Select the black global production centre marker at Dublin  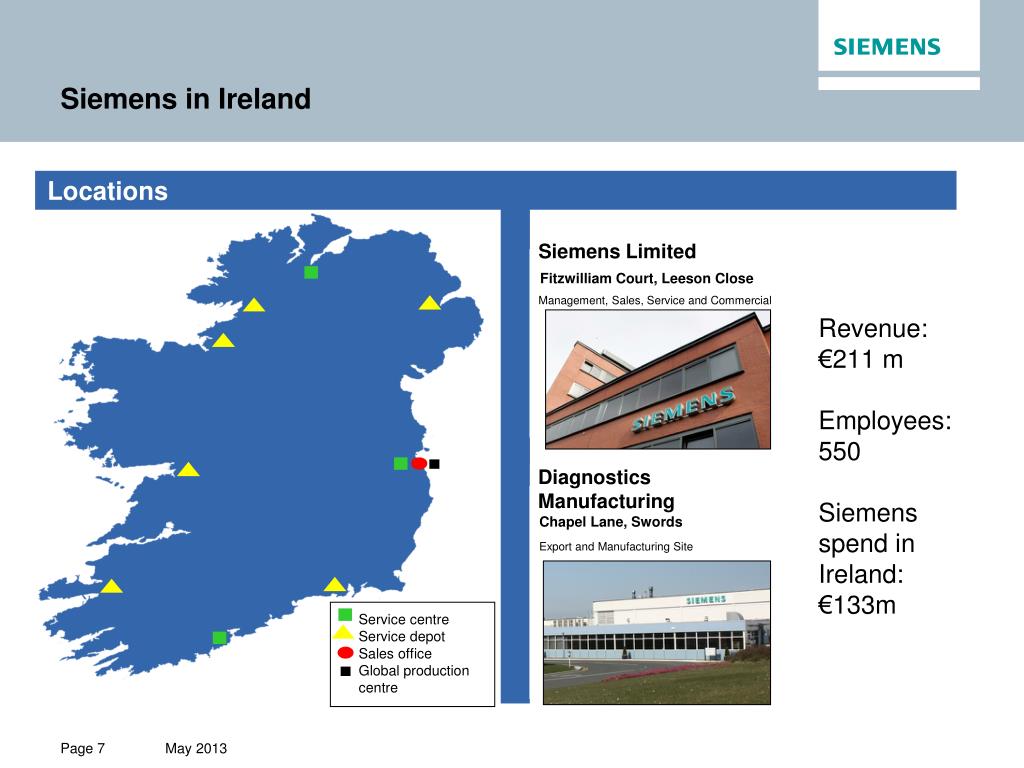(x=434, y=464)
